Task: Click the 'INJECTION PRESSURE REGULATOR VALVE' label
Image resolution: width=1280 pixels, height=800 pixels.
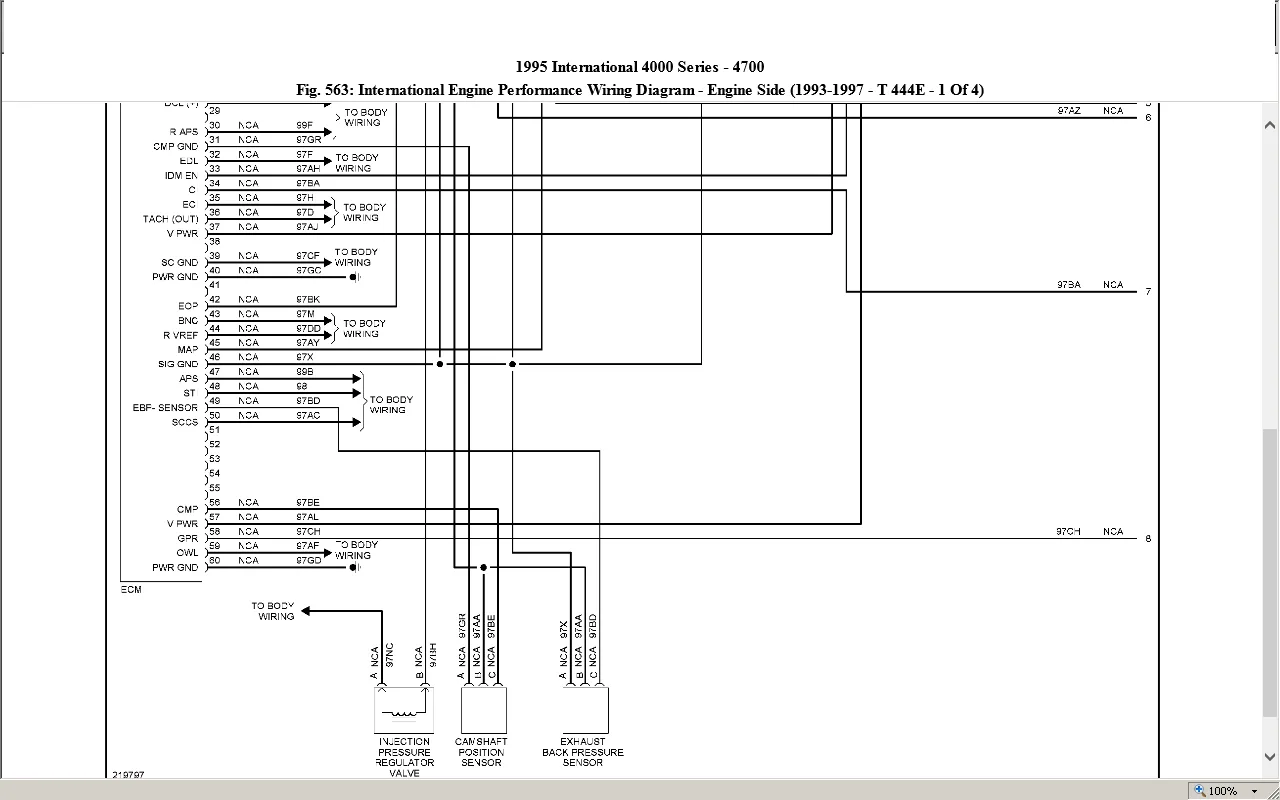Action: click(404, 757)
